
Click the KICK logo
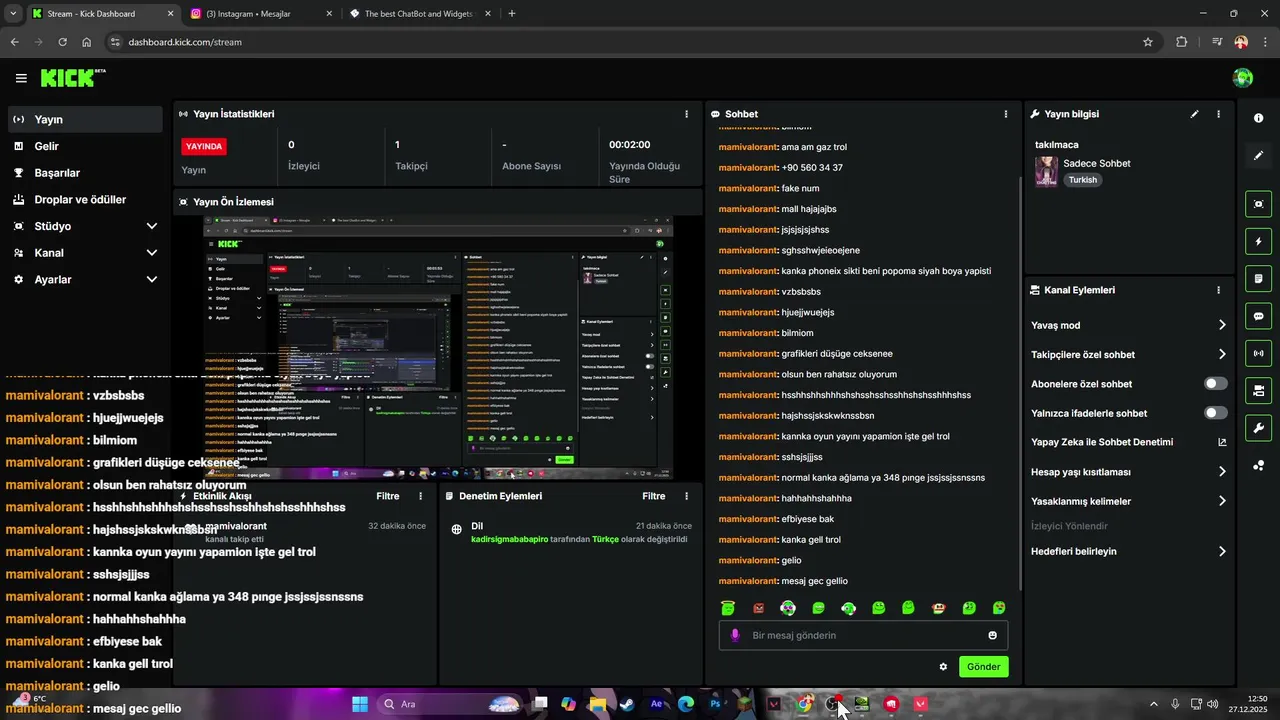70,78
